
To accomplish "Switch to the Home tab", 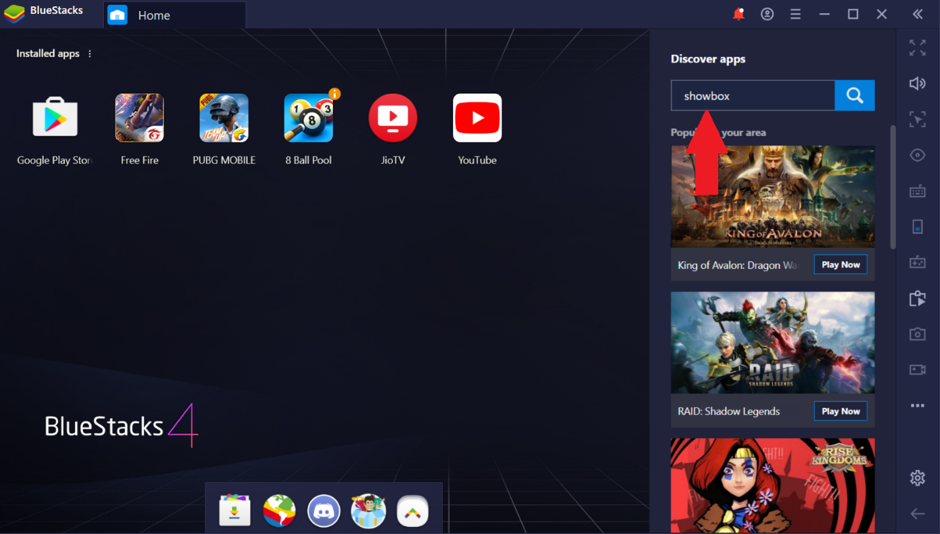I will pyautogui.click(x=153, y=15).
